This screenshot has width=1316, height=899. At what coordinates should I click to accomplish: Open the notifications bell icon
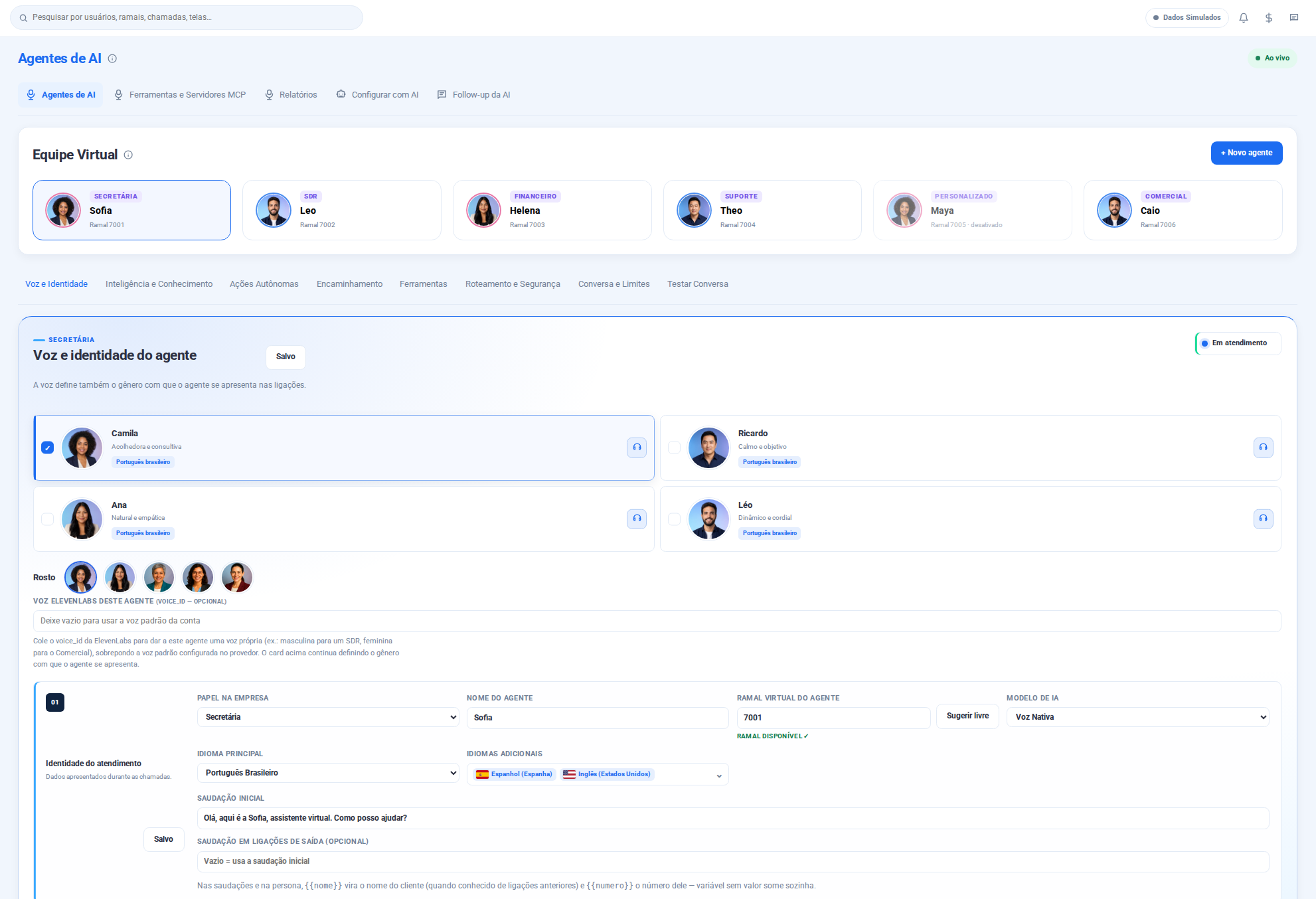click(1244, 18)
